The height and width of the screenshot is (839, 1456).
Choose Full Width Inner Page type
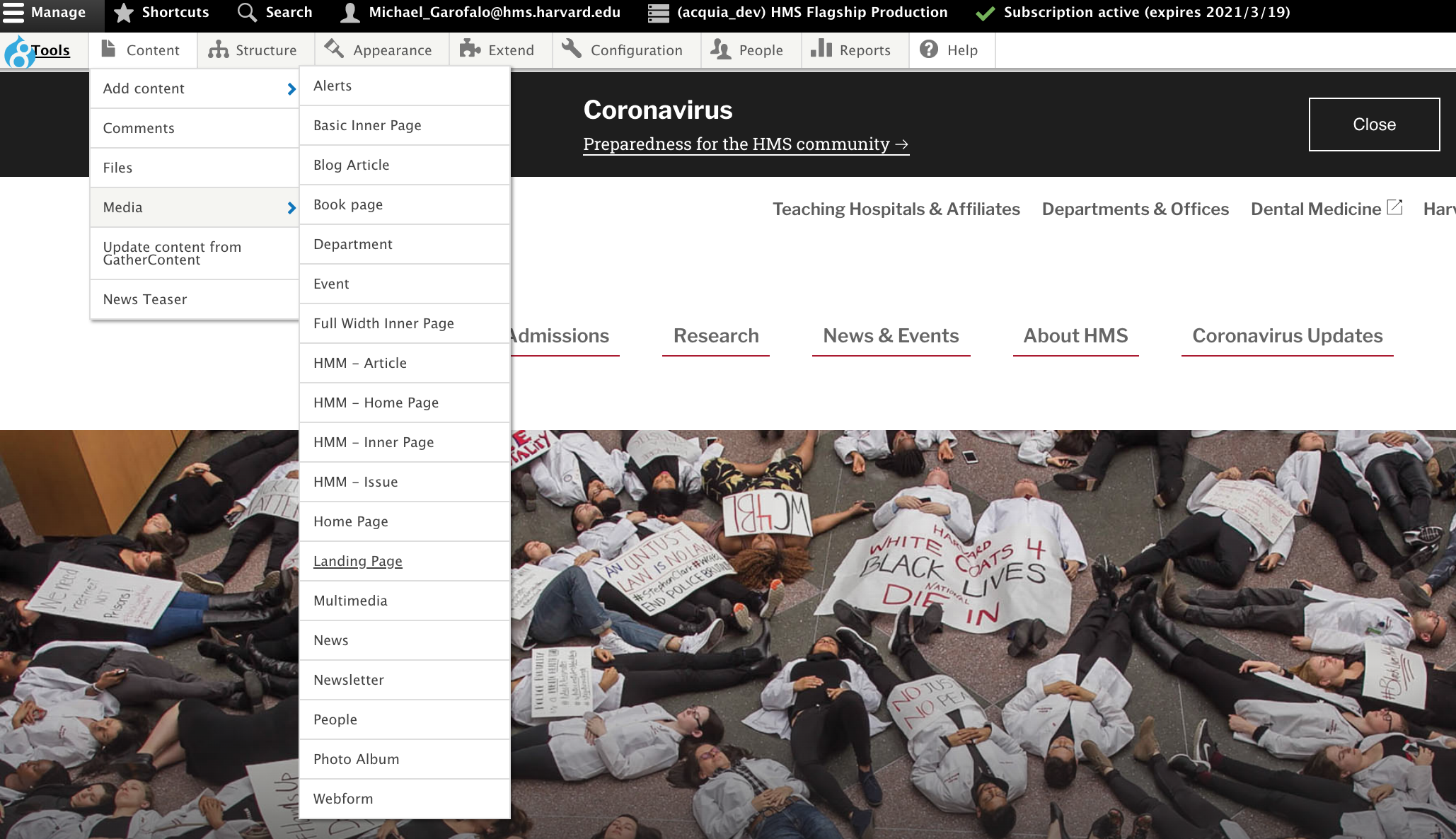tap(405, 323)
